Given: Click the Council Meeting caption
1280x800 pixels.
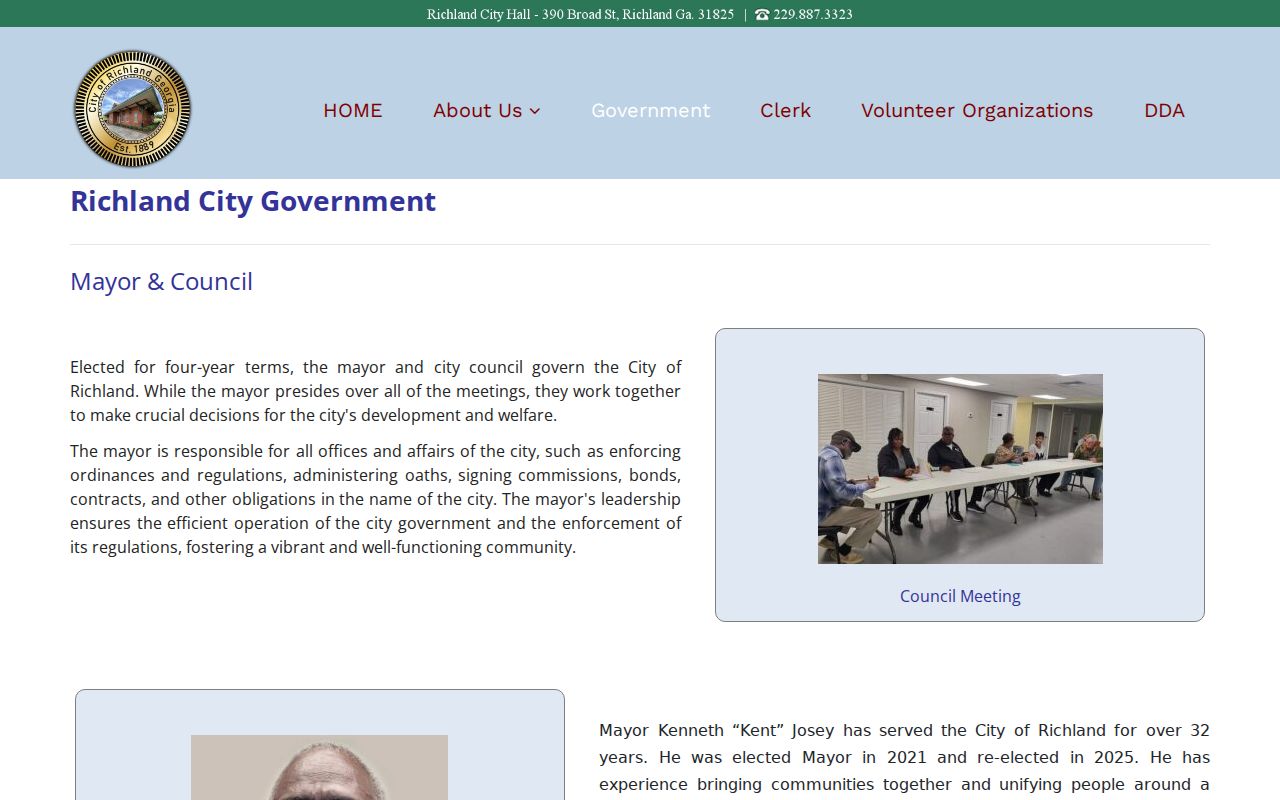Looking at the screenshot, I should tap(960, 596).
